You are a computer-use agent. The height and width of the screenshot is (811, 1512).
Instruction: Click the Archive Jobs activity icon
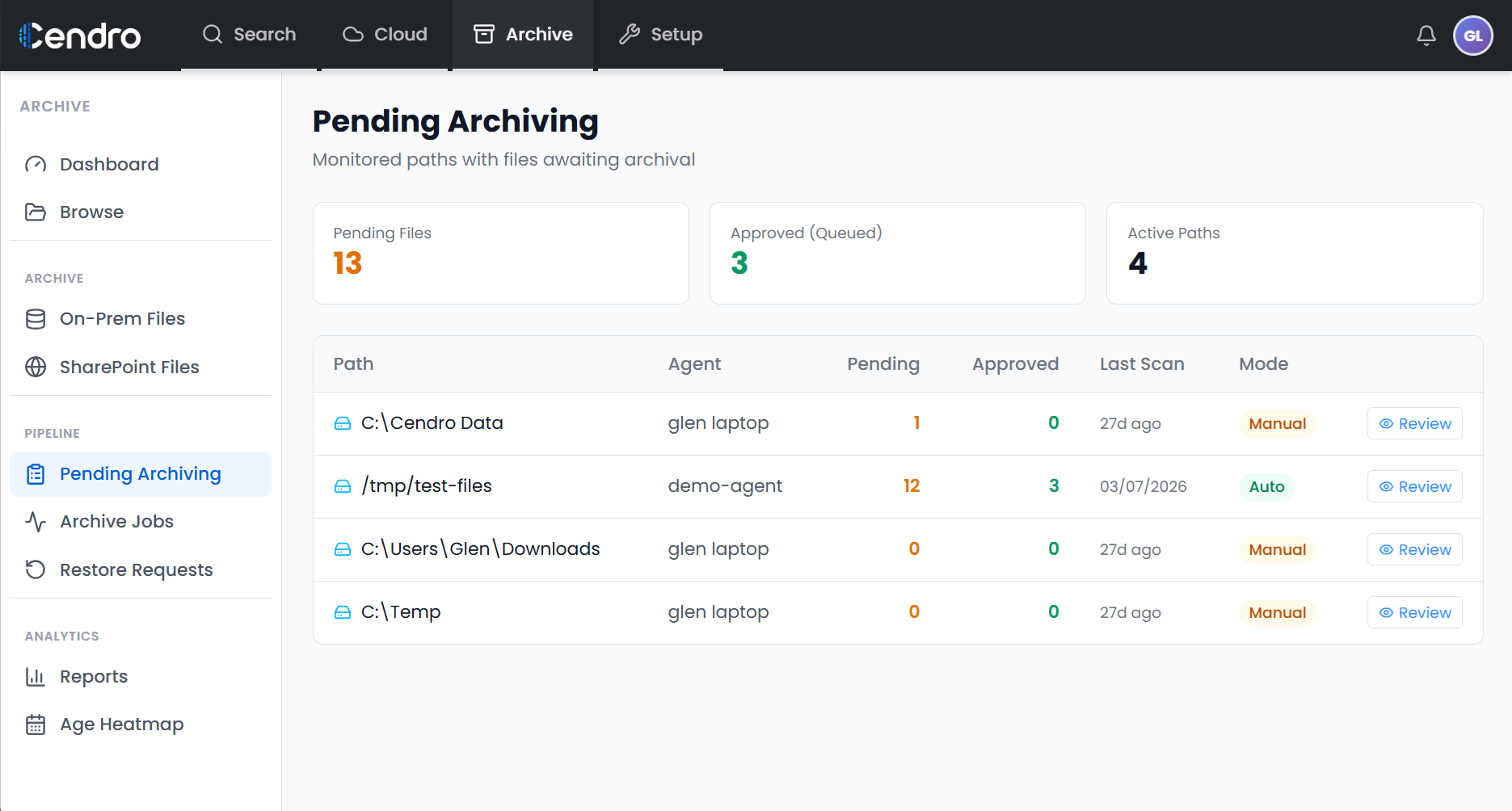click(x=36, y=522)
